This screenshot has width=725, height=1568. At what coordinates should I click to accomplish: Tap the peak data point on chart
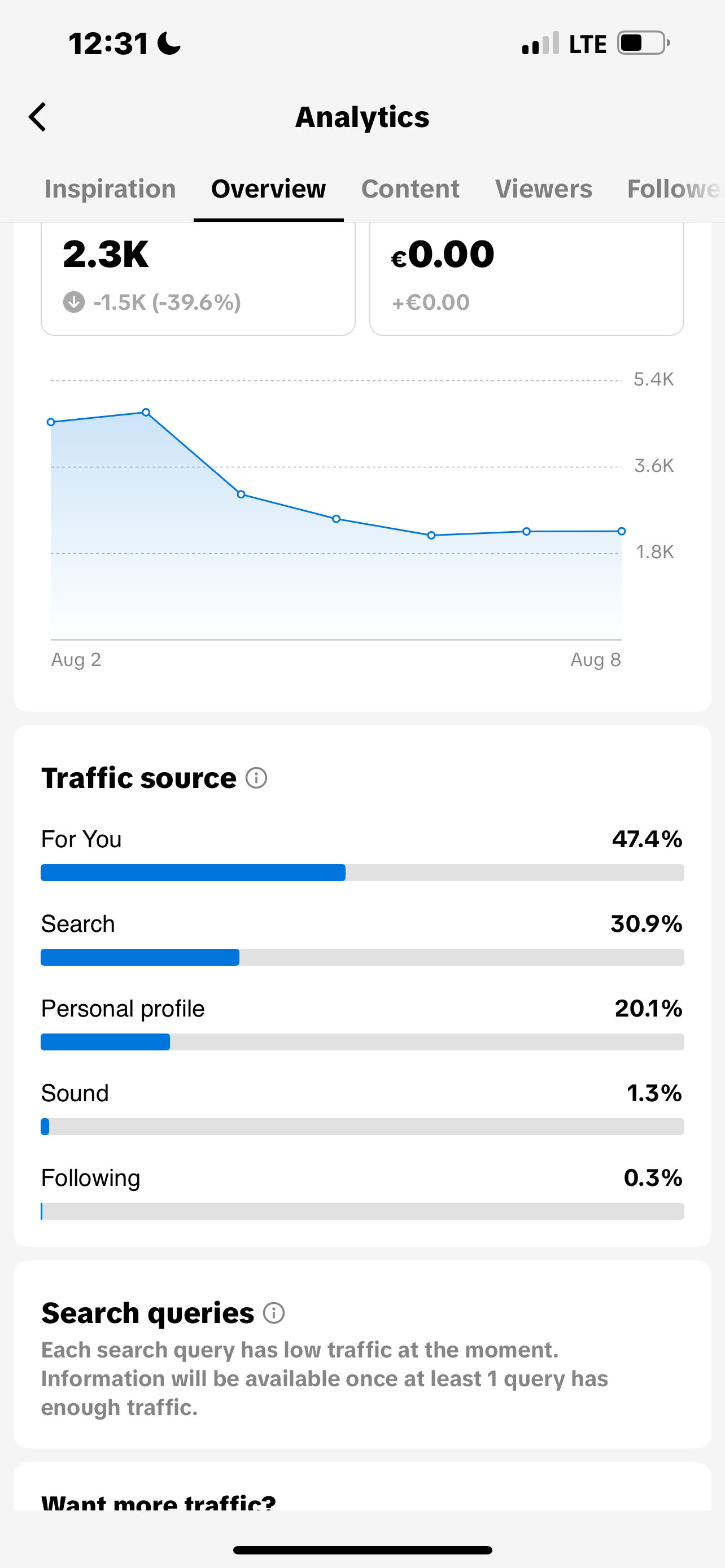tap(146, 413)
